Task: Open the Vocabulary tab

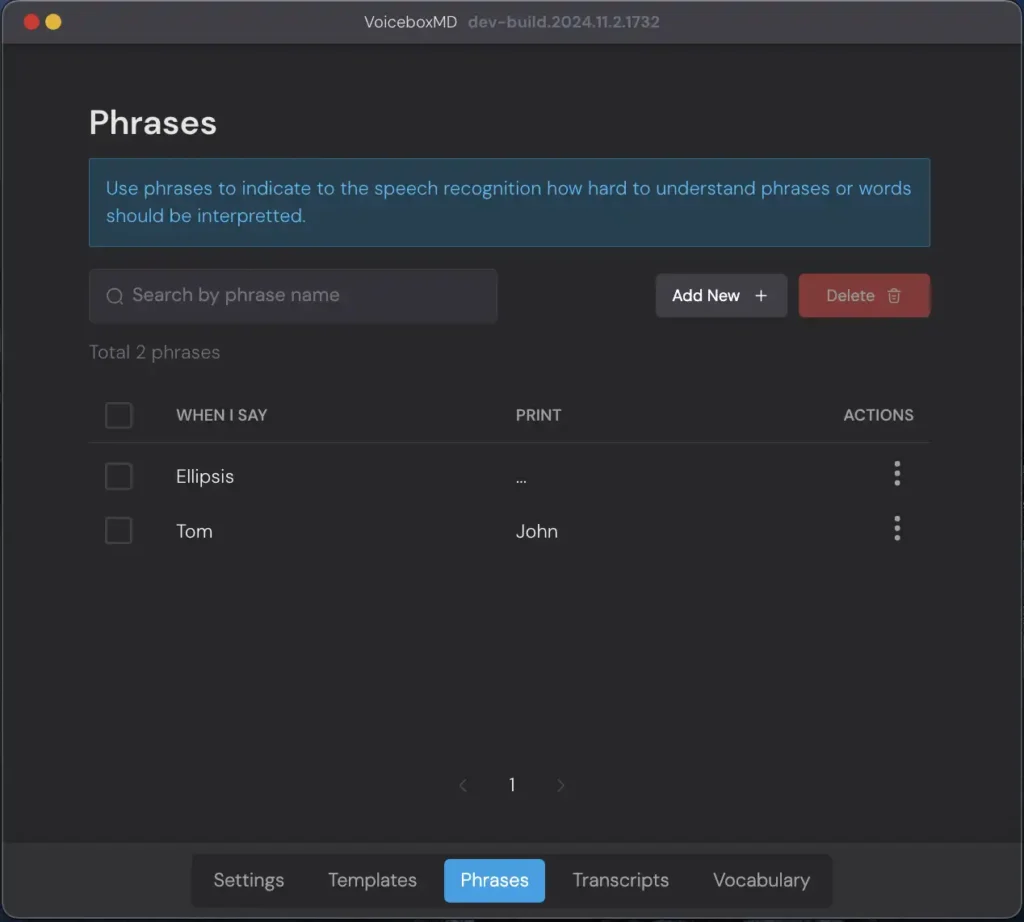Action: [x=761, y=881]
